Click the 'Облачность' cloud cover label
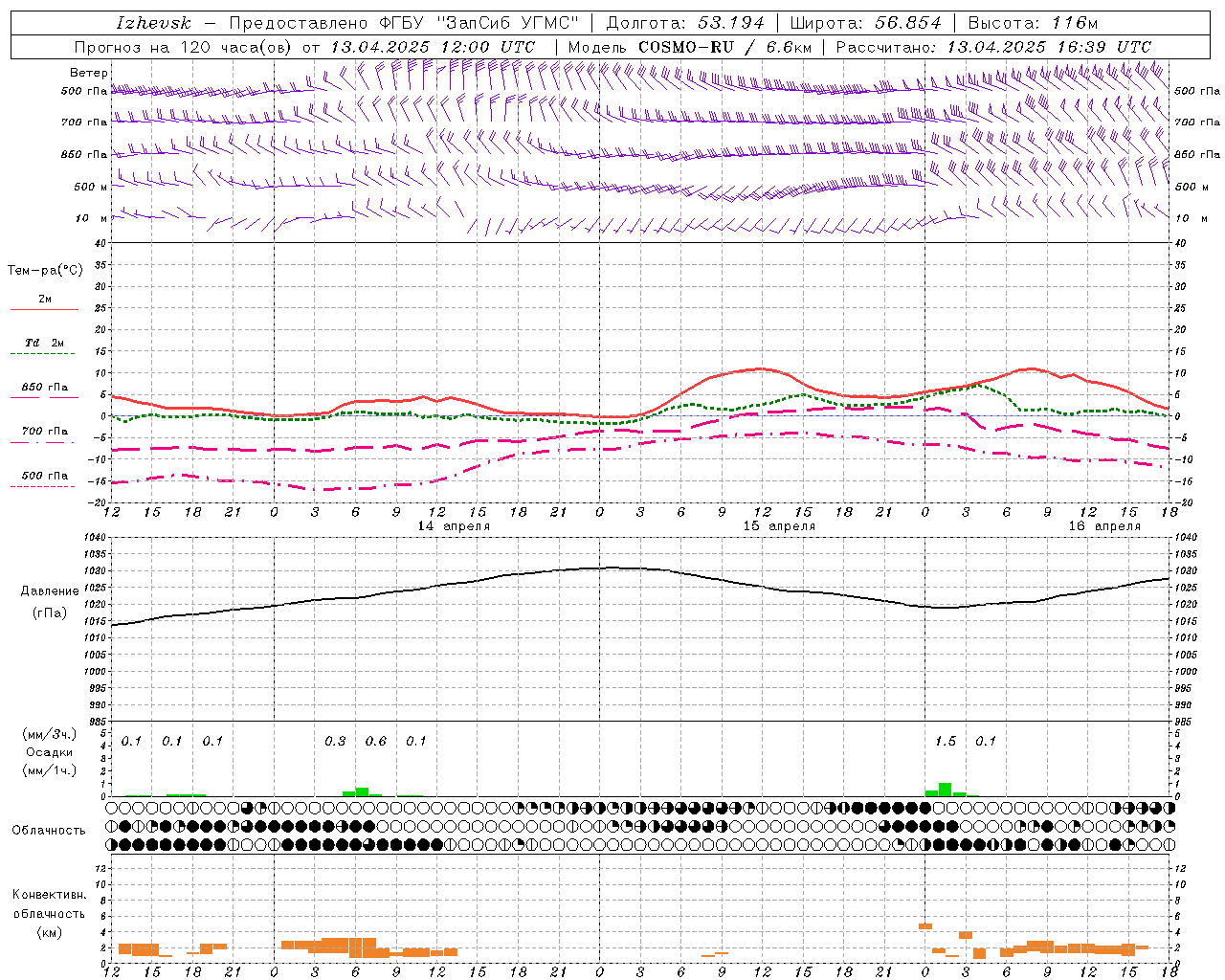 (49, 831)
